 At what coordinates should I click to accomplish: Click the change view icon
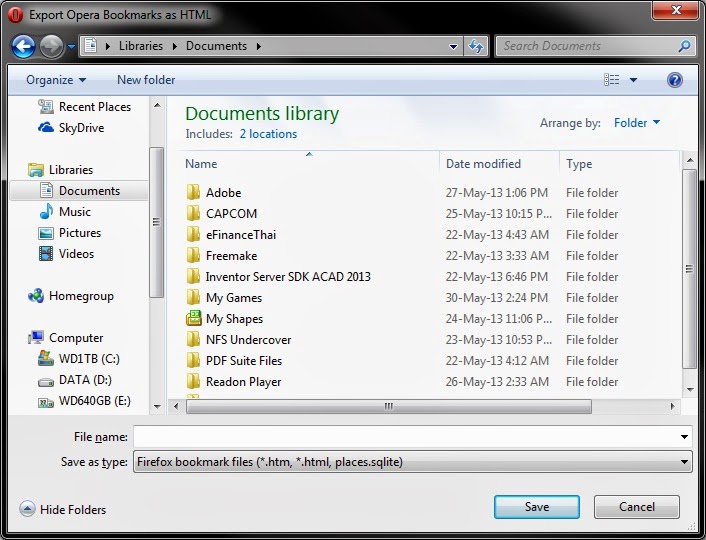(x=611, y=80)
